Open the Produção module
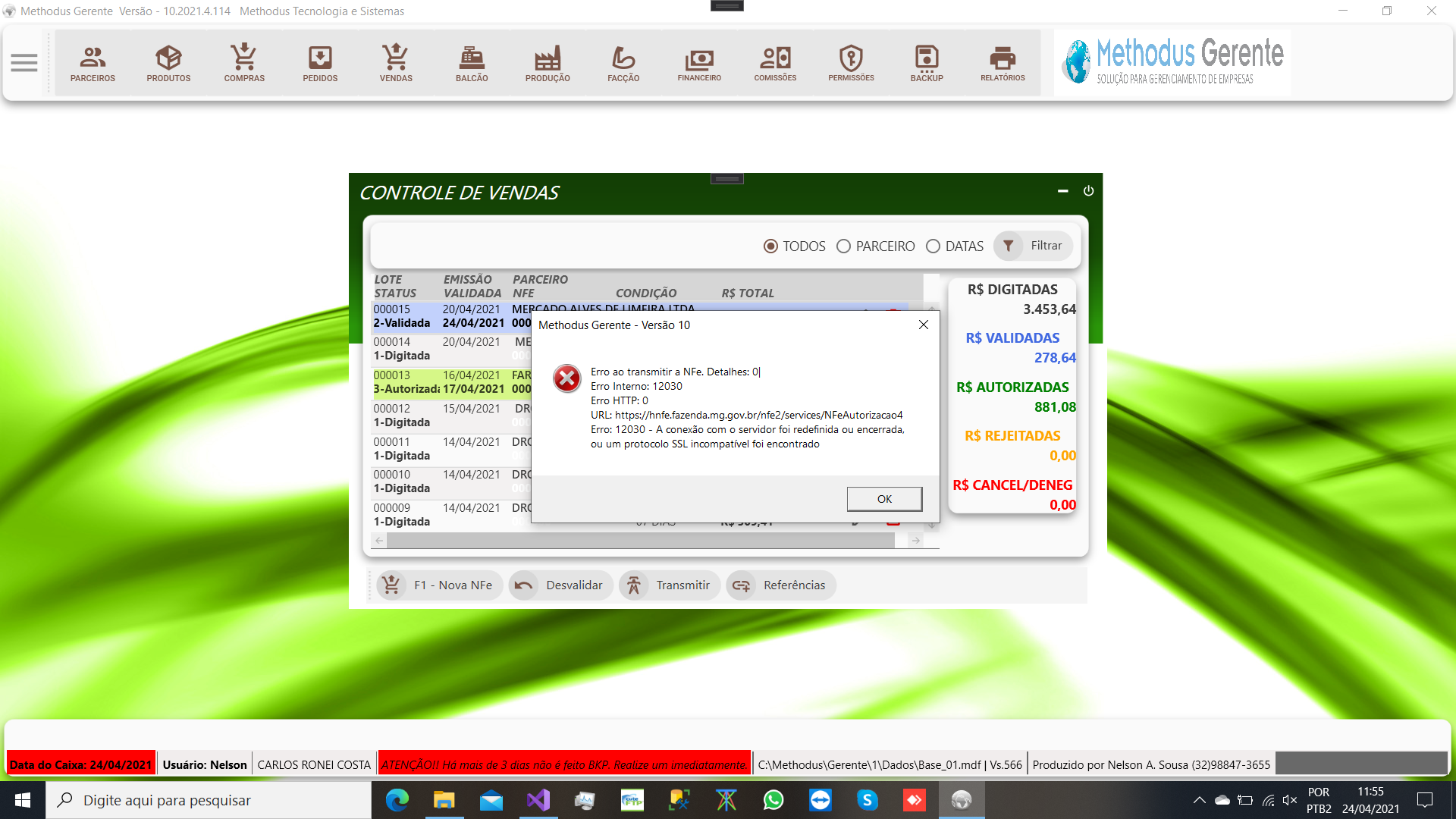The image size is (1456, 819). [548, 64]
